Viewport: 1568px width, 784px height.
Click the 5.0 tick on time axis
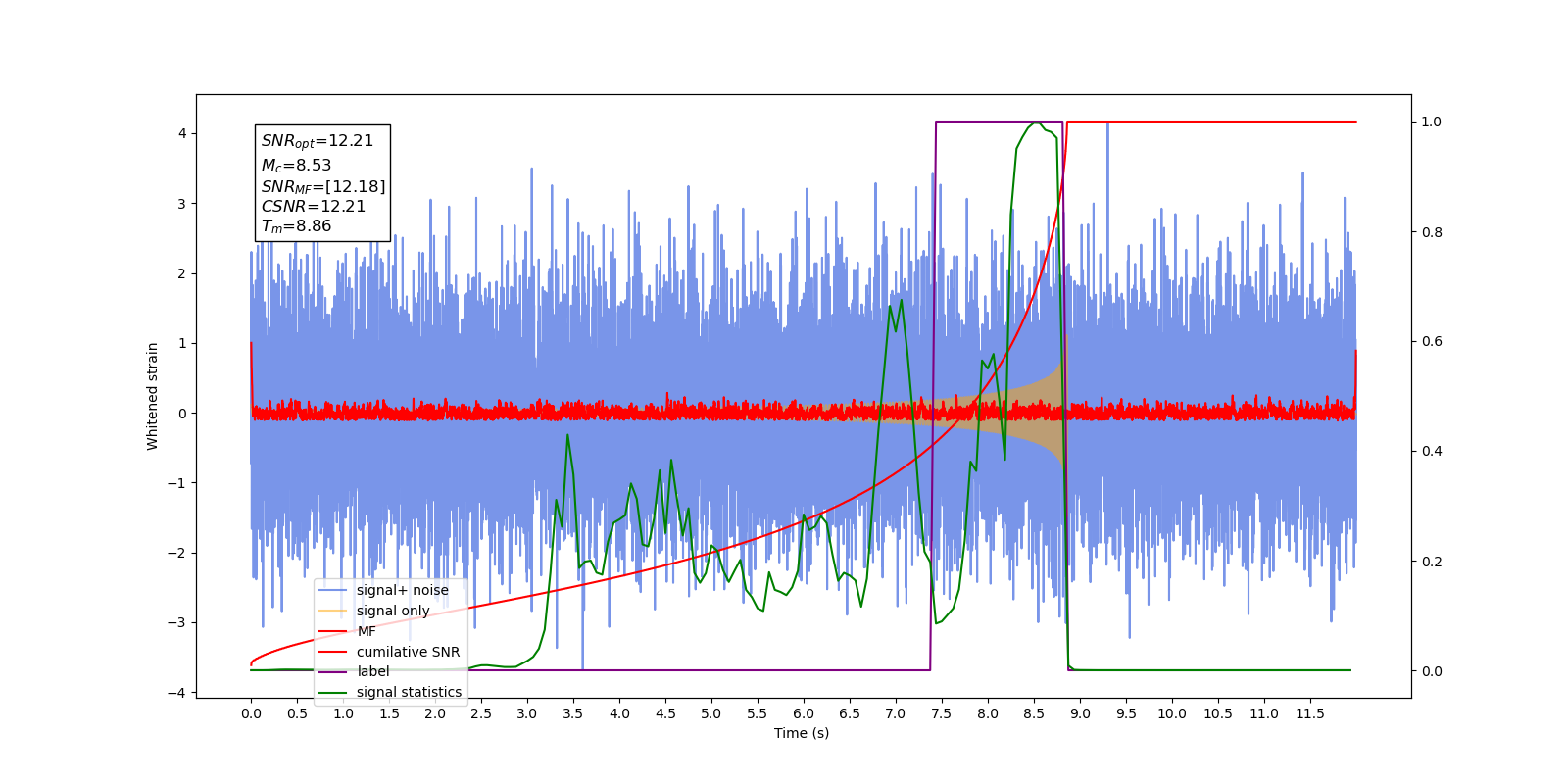(711, 713)
